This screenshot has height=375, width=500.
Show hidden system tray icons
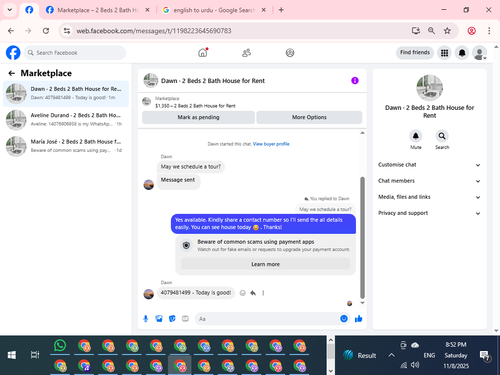coord(391,355)
